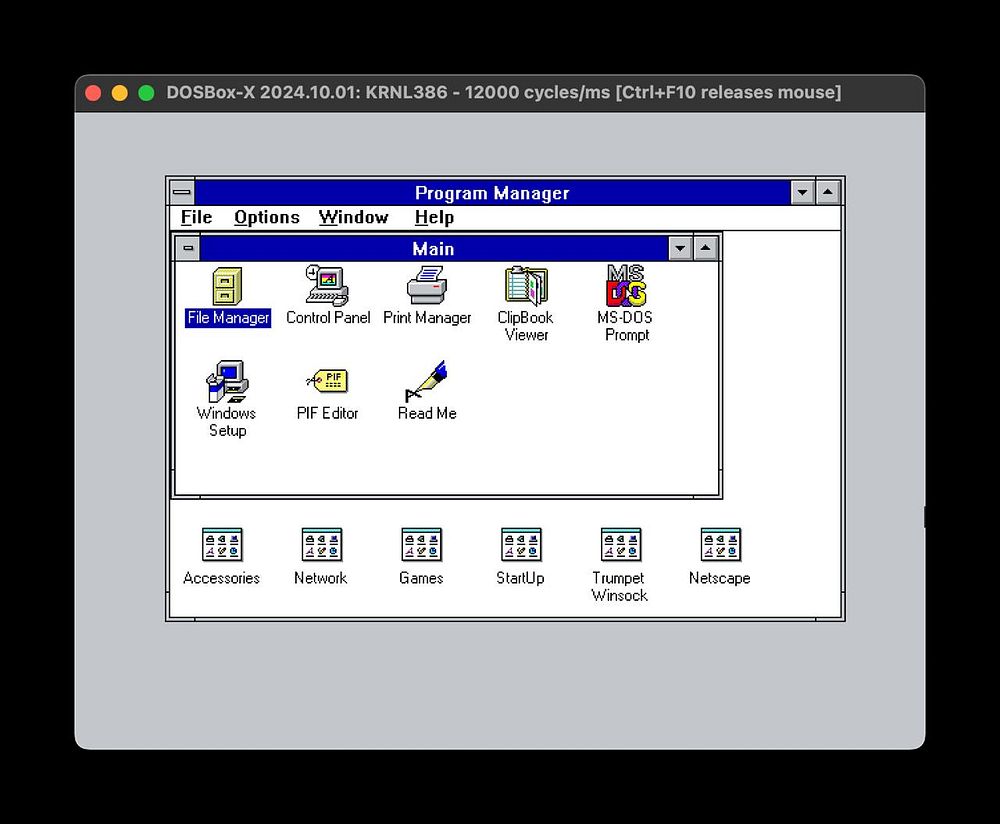
Task: Open Program Manager's control-menu box
Action: click(x=182, y=192)
